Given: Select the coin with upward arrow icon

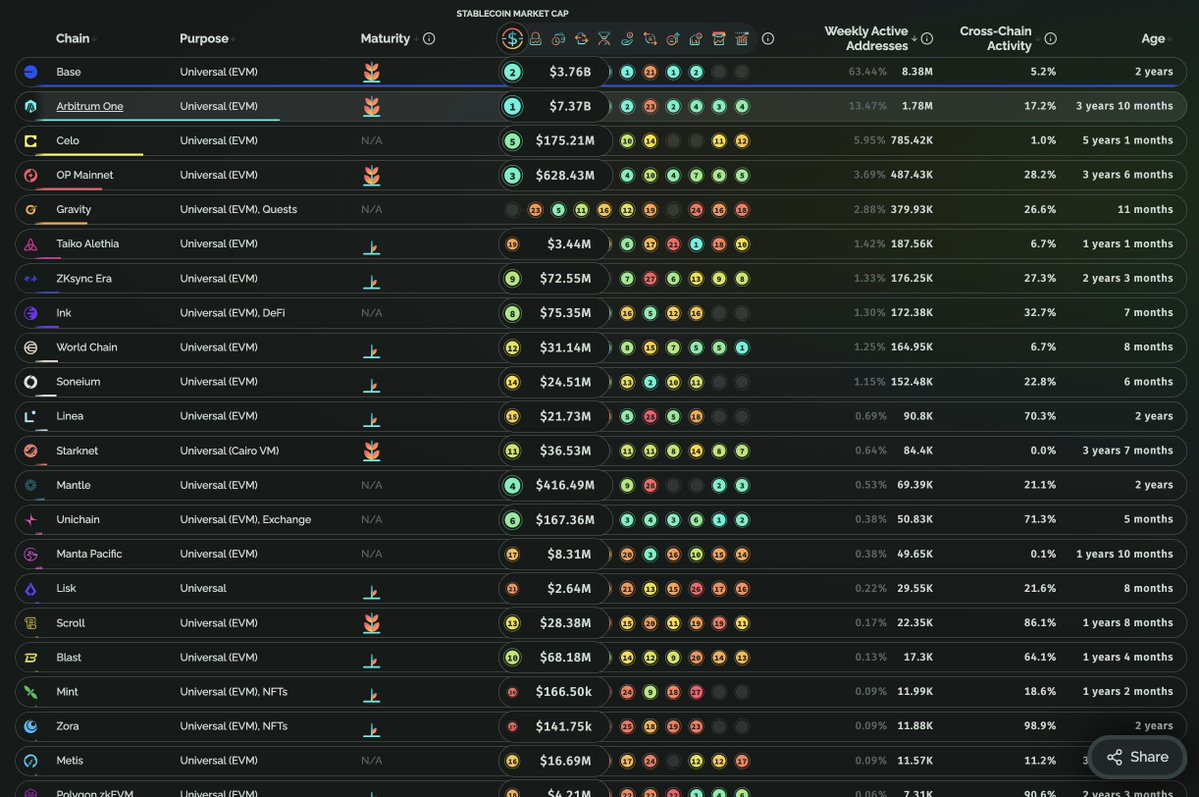Looking at the screenshot, I should tap(673, 38).
